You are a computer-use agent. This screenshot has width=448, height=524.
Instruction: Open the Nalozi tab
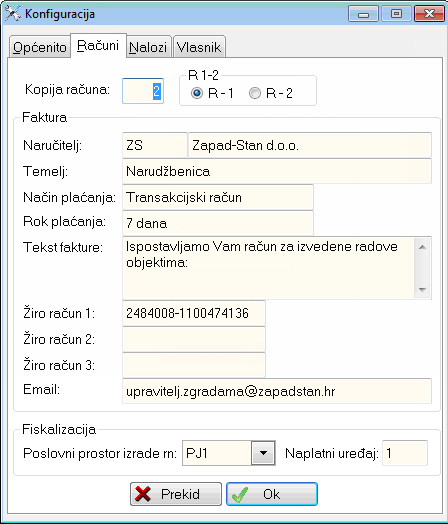tap(148, 47)
